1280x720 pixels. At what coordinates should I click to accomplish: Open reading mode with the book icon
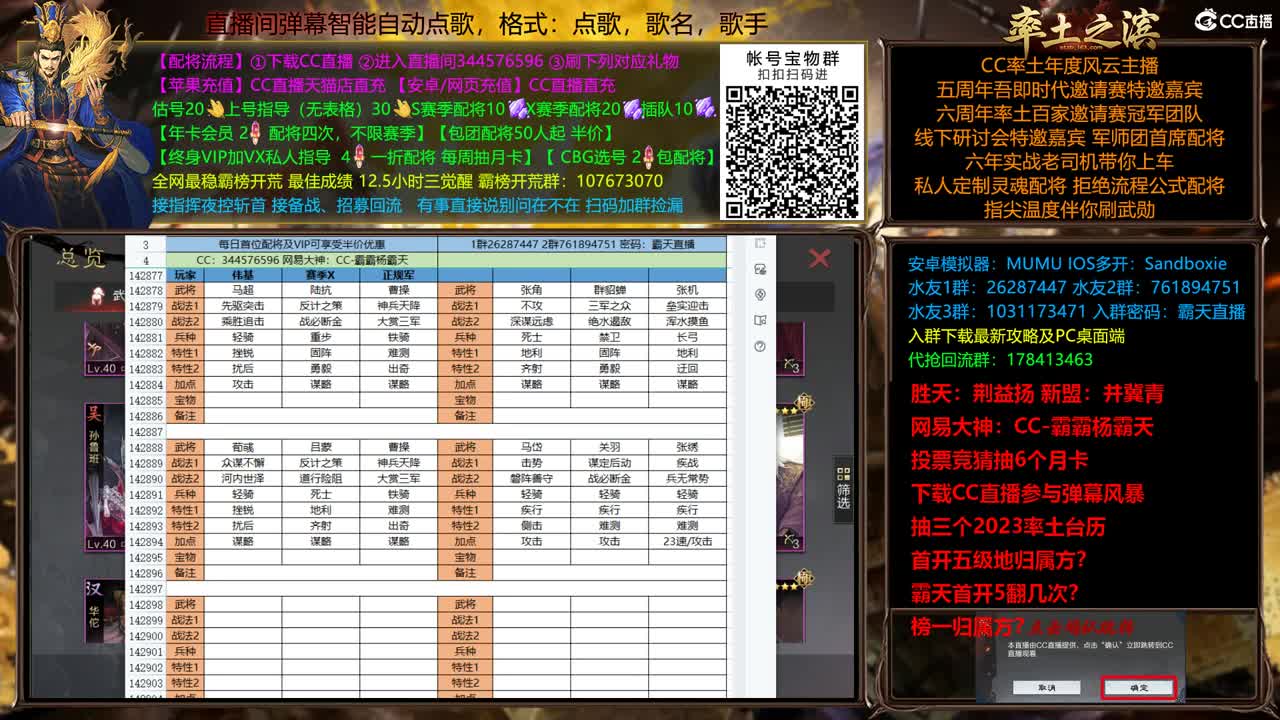tap(760, 319)
